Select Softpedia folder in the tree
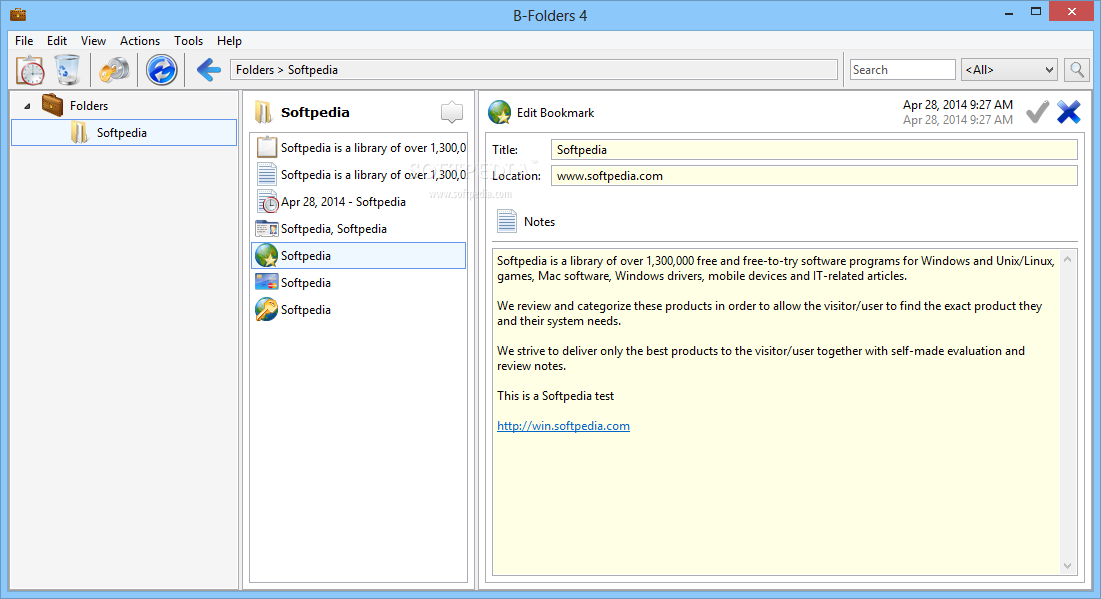This screenshot has height=599, width=1101. (x=124, y=133)
